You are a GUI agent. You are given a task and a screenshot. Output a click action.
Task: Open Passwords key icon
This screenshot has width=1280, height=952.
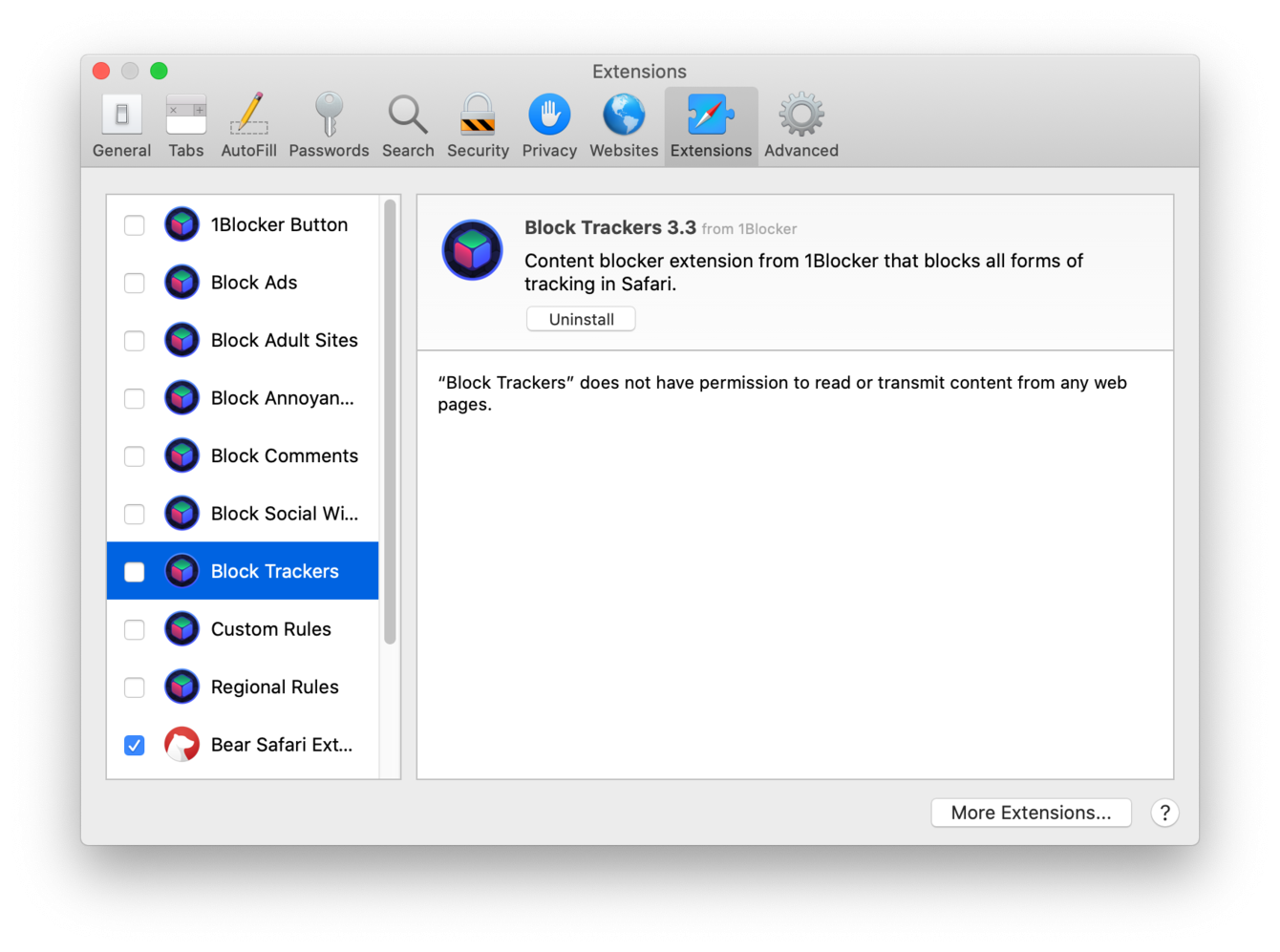[x=329, y=115]
